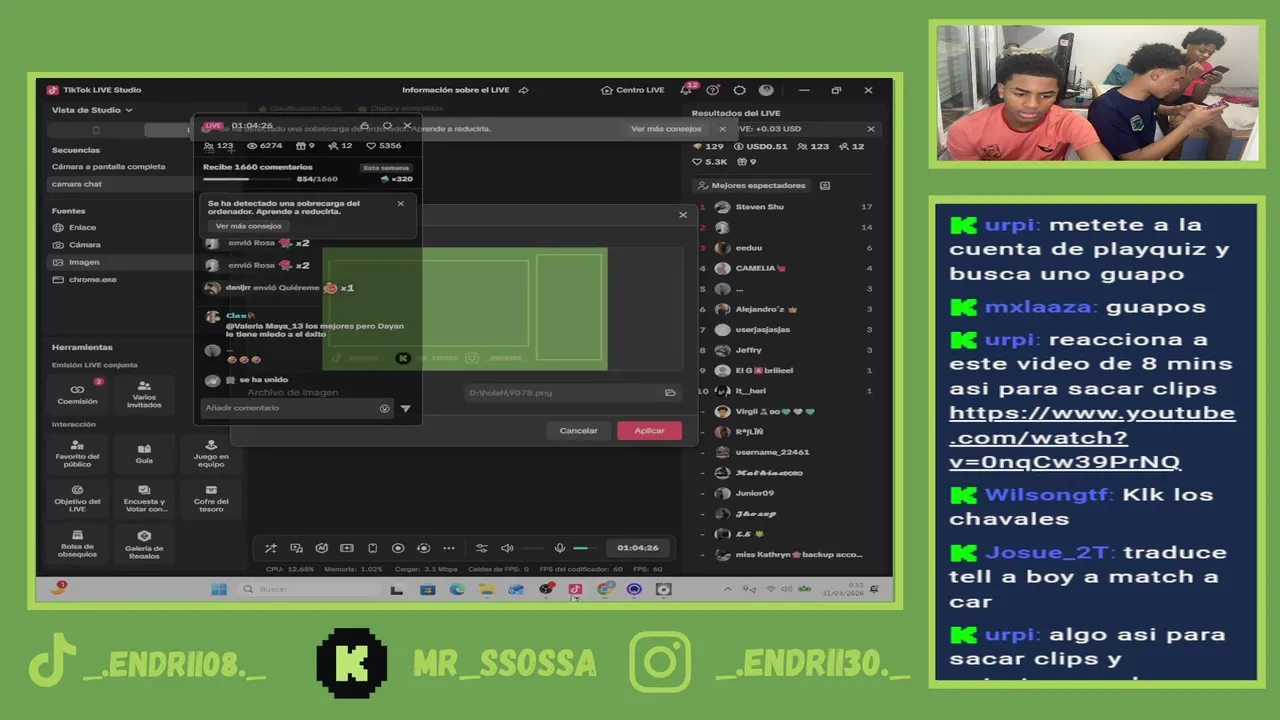
Task: Open Varios invitados tool
Action: (144, 393)
